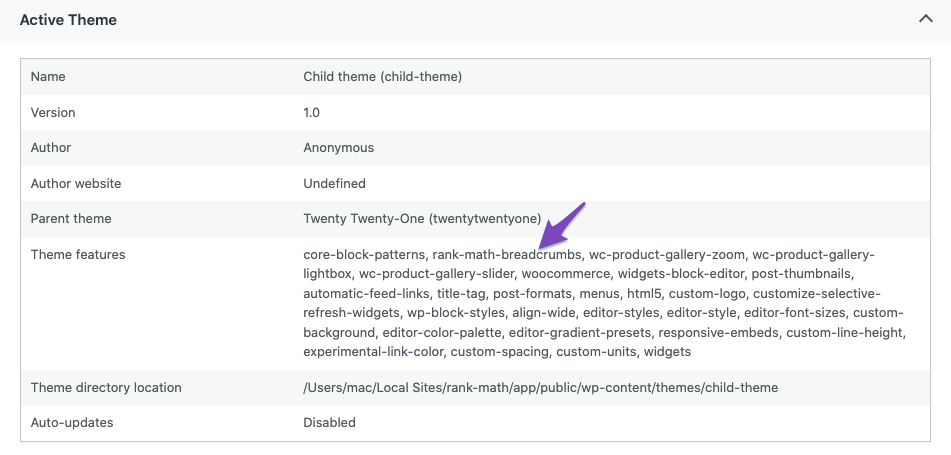
Task: Click the Auto-updates label
Action: tap(72, 422)
